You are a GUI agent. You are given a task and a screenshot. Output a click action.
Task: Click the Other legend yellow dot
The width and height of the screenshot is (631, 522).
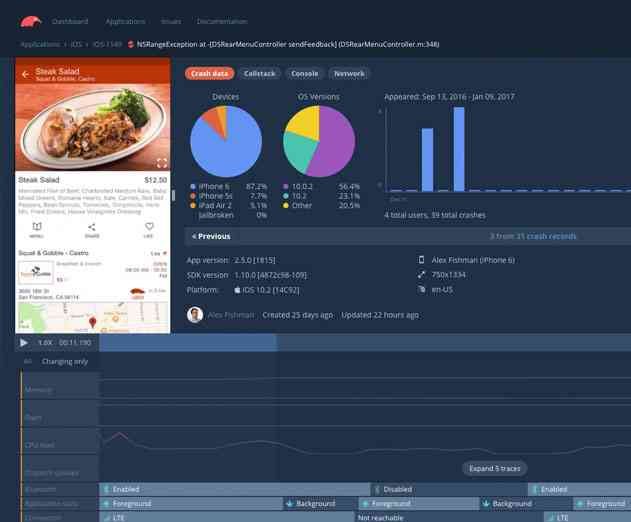pos(286,205)
